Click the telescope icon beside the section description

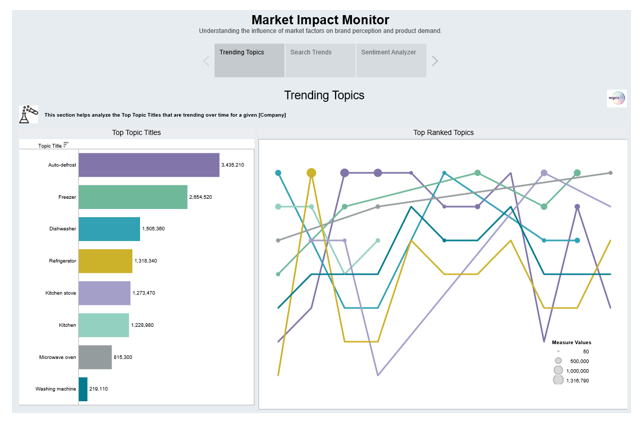pyautogui.click(x=28, y=114)
